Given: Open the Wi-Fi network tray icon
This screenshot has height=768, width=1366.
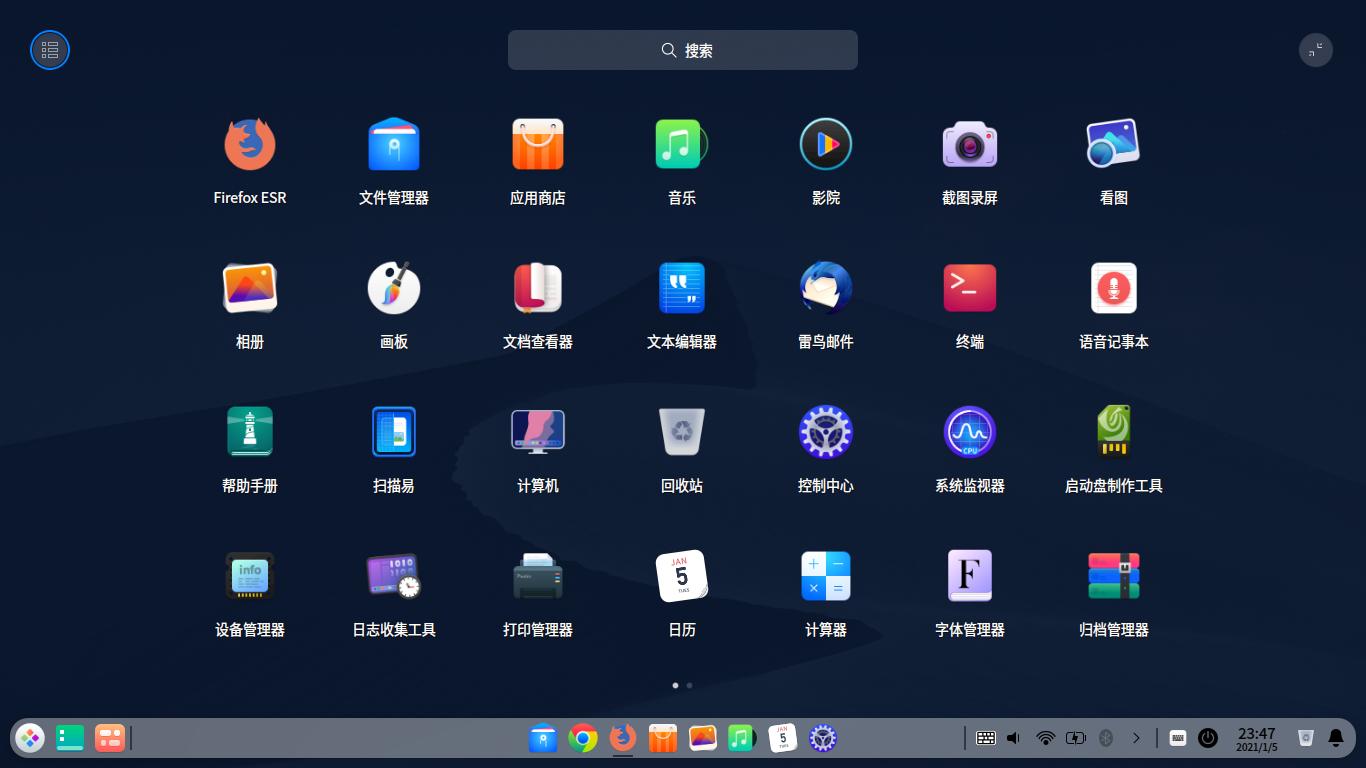Looking at the screenshot, I should (x=1046, y=738).
